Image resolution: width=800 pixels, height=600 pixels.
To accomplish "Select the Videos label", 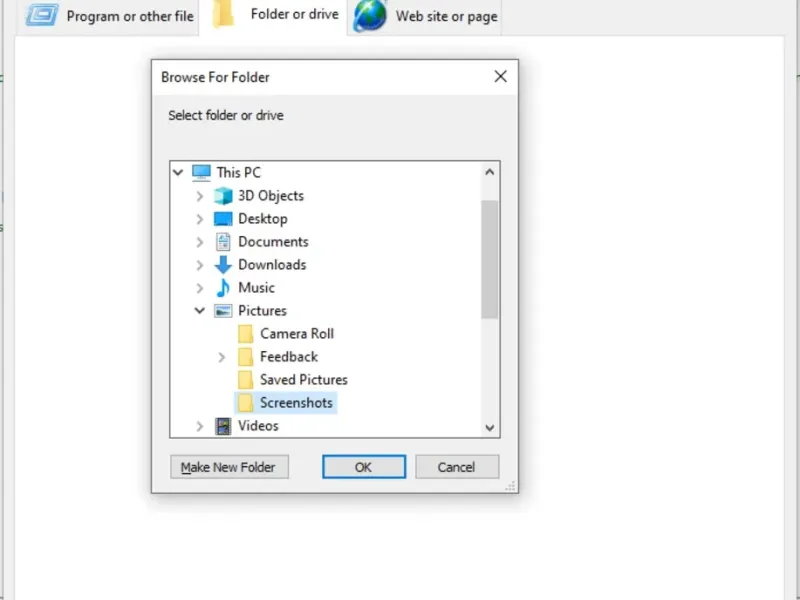I will tap(258, 426).
